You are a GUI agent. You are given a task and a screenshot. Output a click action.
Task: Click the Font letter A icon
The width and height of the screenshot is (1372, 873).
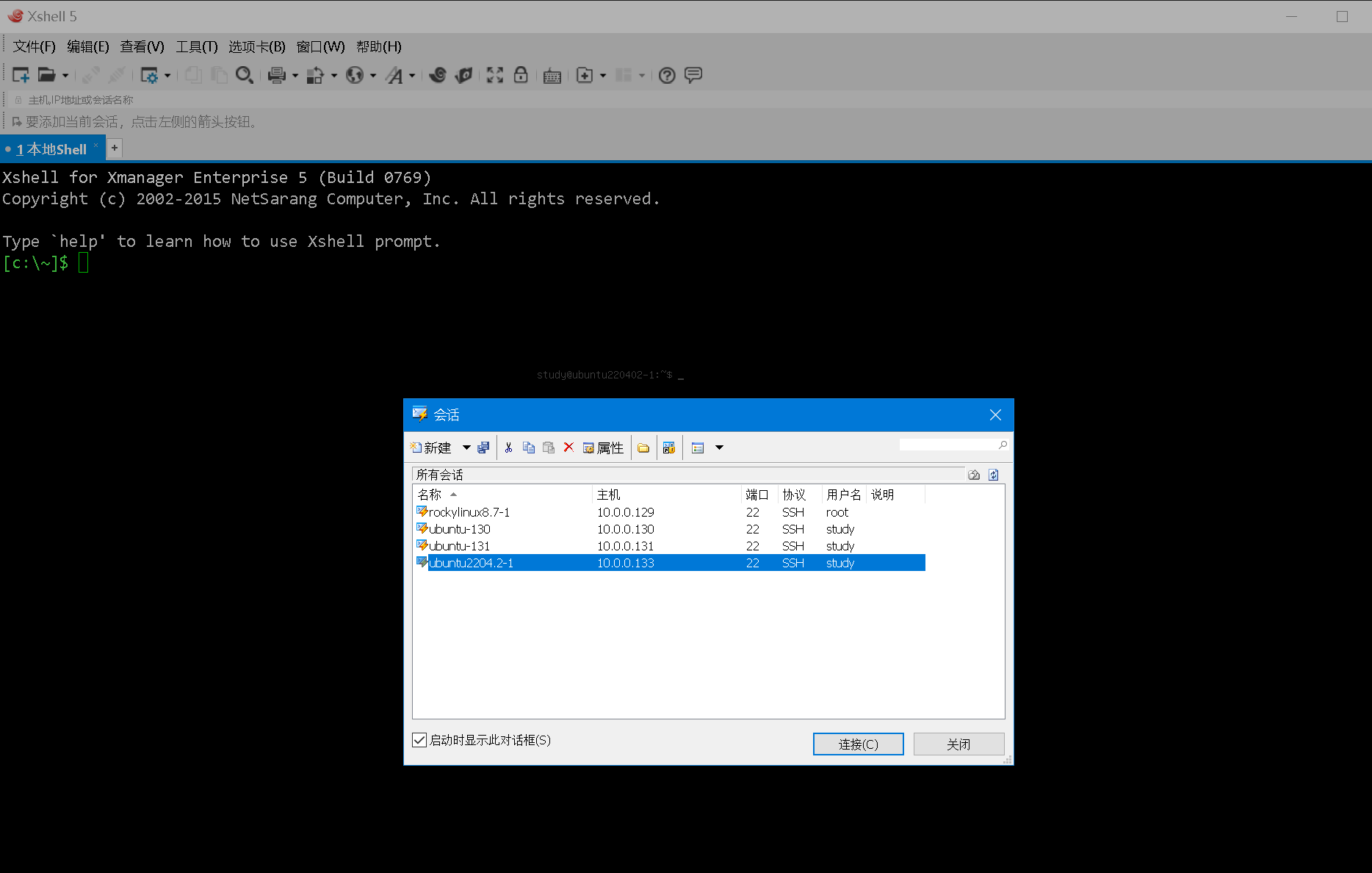tap(394, 75)
